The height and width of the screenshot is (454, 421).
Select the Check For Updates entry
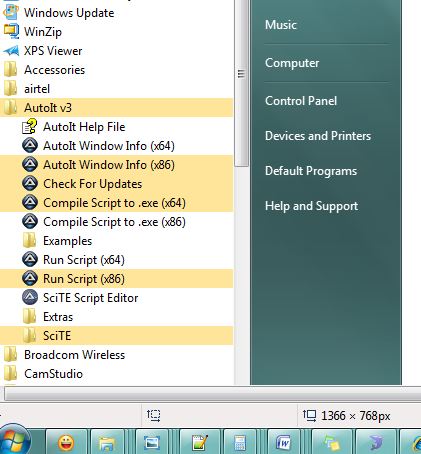click(x=116, y=184)
